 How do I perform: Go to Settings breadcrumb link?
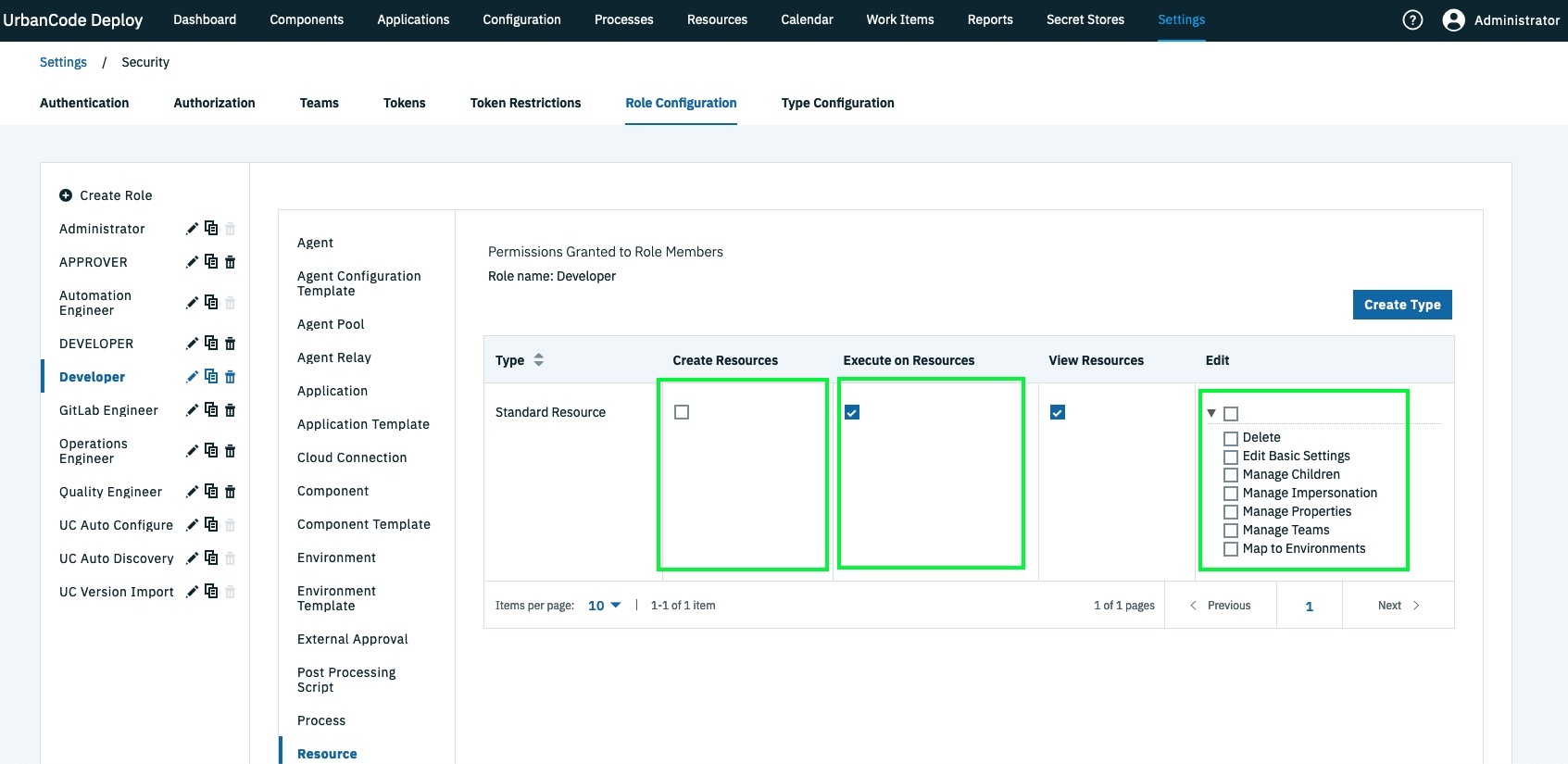point(63,62)
